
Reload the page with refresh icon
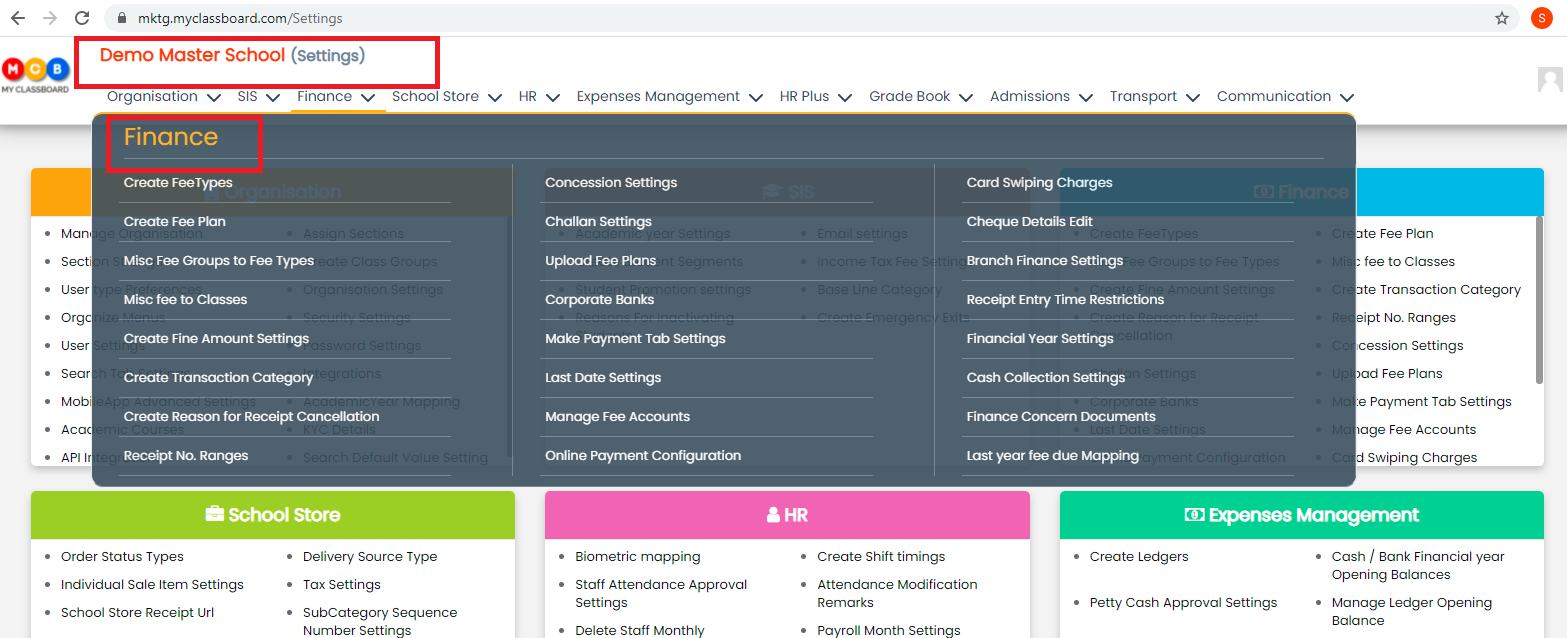(x=82, y=18)
